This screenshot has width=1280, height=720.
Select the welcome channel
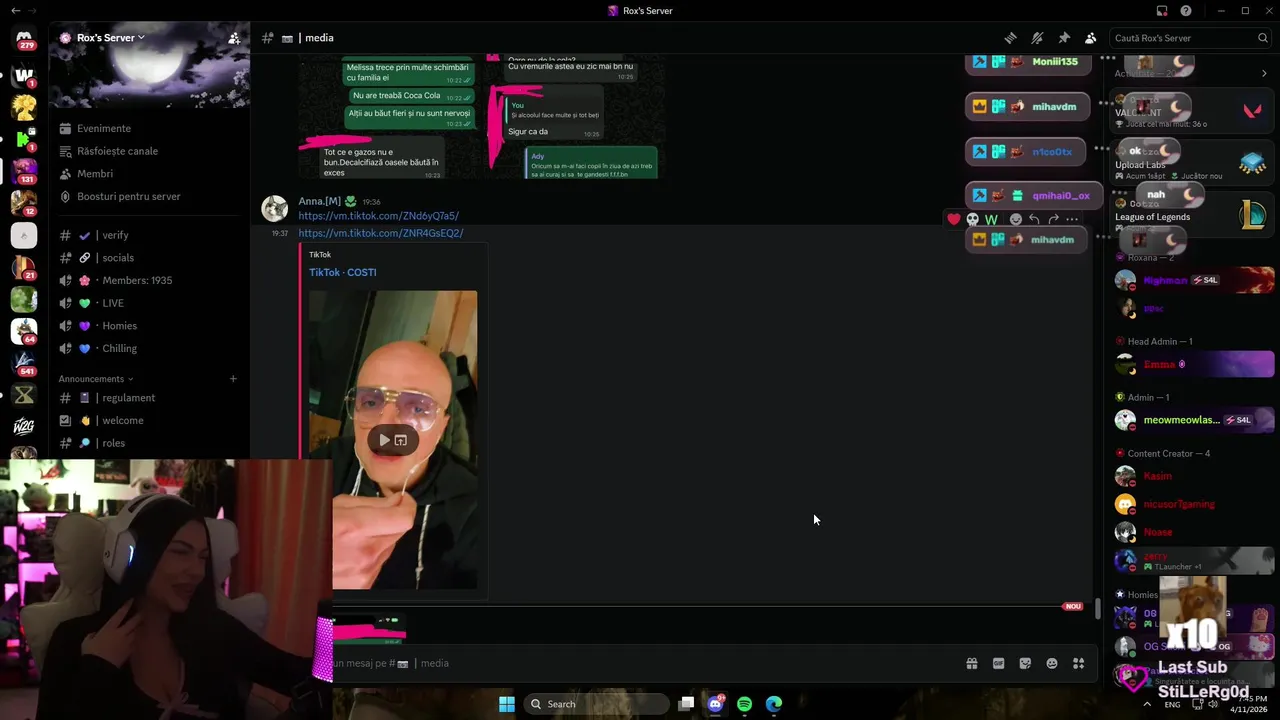[x=150, y=421]
